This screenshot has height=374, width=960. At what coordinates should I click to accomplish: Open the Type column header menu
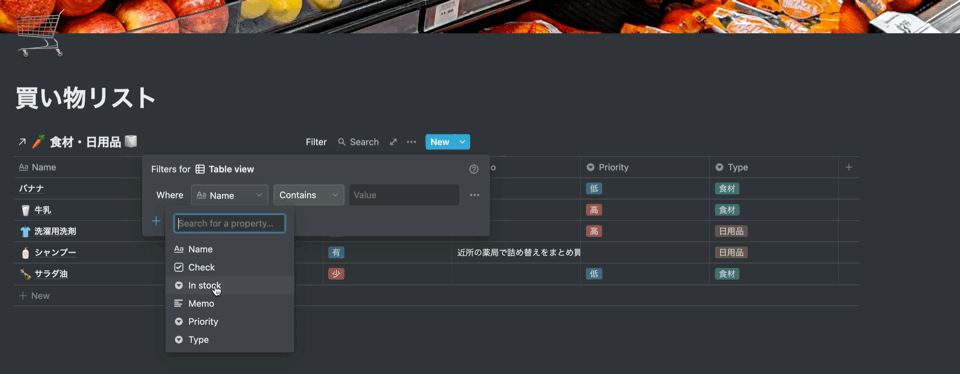click(x=731, y=167)
